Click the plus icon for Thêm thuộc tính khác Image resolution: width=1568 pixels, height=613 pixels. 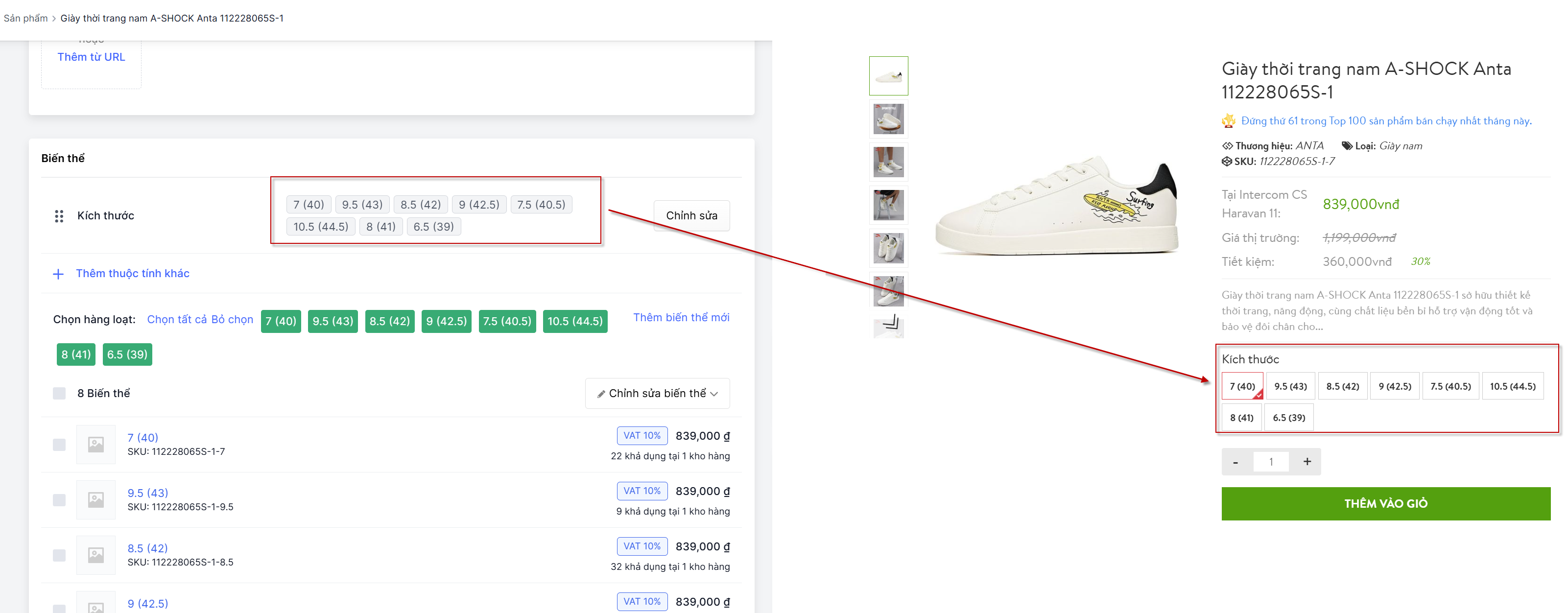coord(58,274)
